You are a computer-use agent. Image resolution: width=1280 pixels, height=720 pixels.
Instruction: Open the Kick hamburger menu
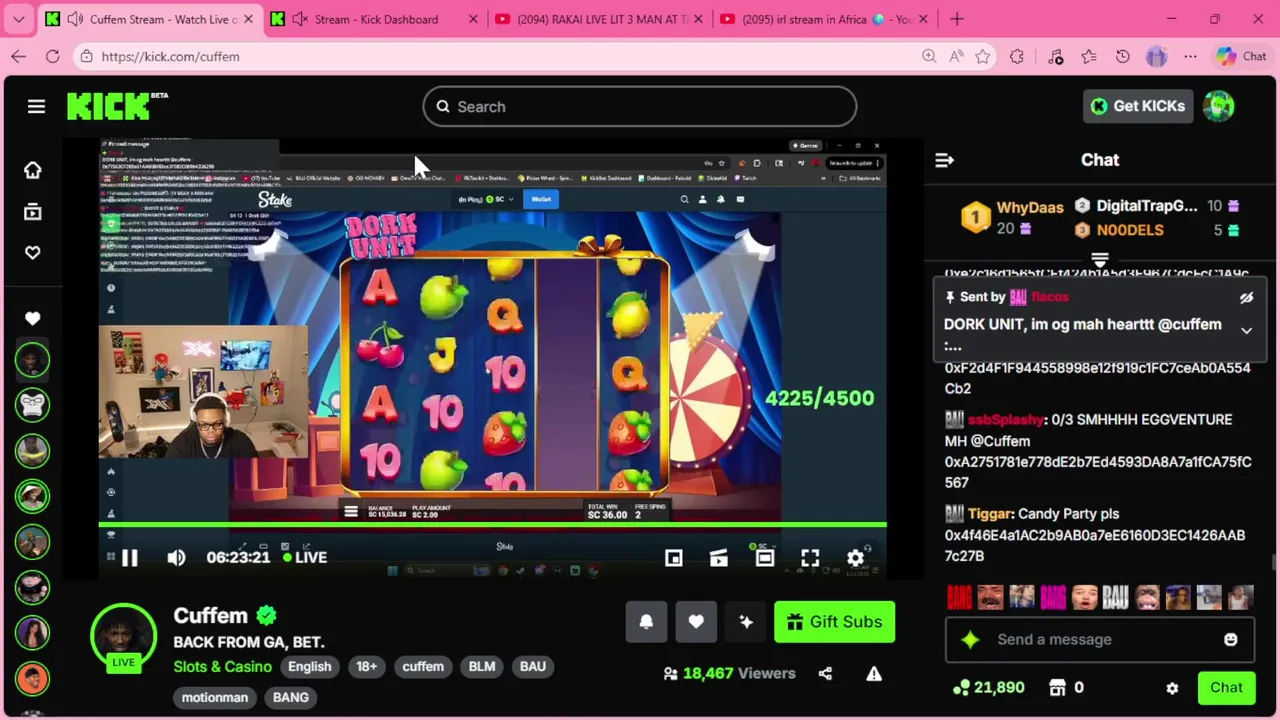click(36, 106)
